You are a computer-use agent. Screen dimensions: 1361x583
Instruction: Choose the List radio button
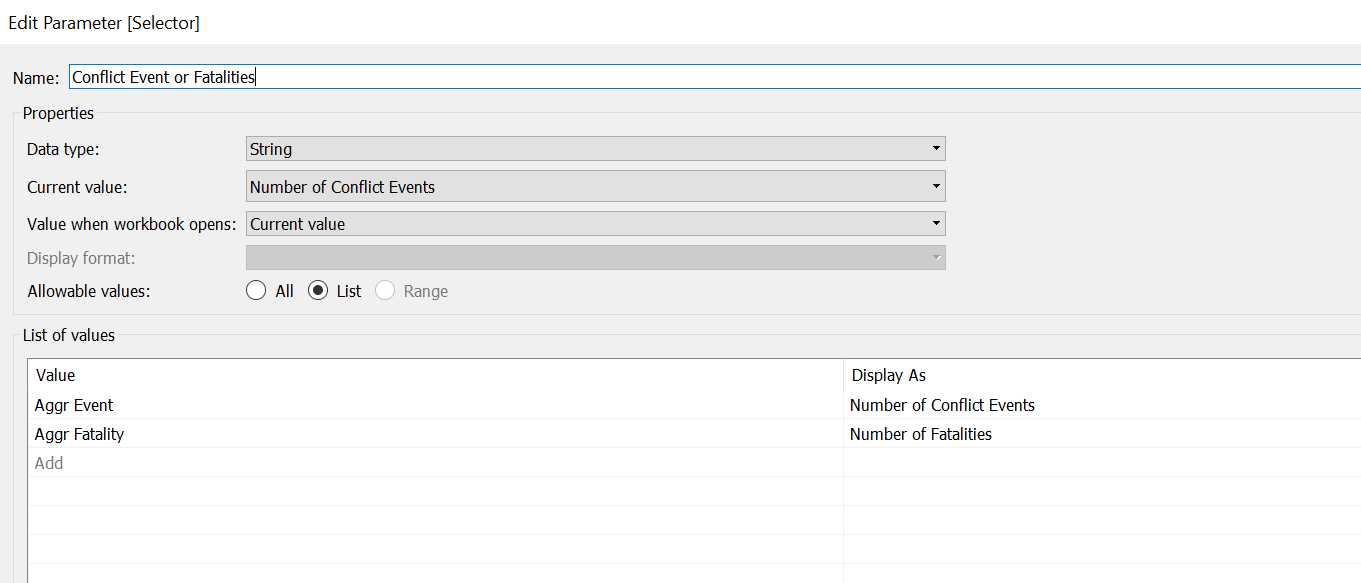tap(319, 291)
